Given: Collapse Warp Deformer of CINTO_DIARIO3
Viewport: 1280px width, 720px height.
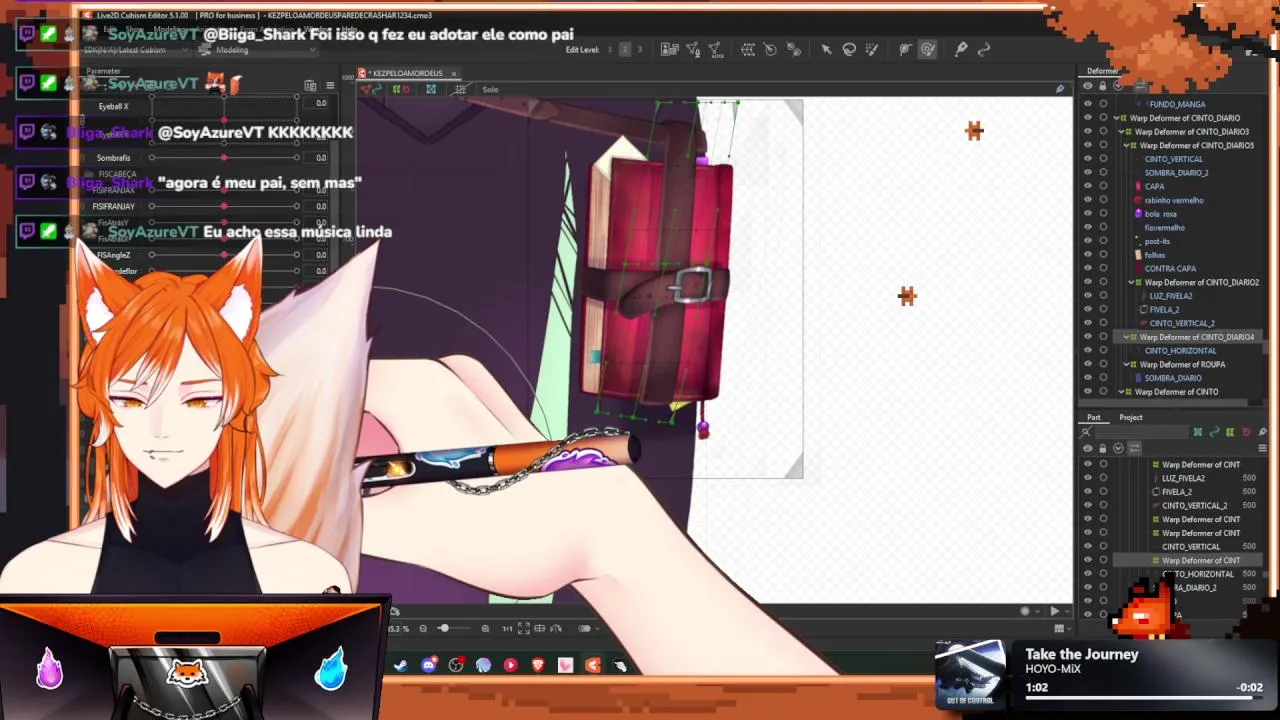Looking at the screenshot, I should pyautogui.click(x=1123, y=132).
